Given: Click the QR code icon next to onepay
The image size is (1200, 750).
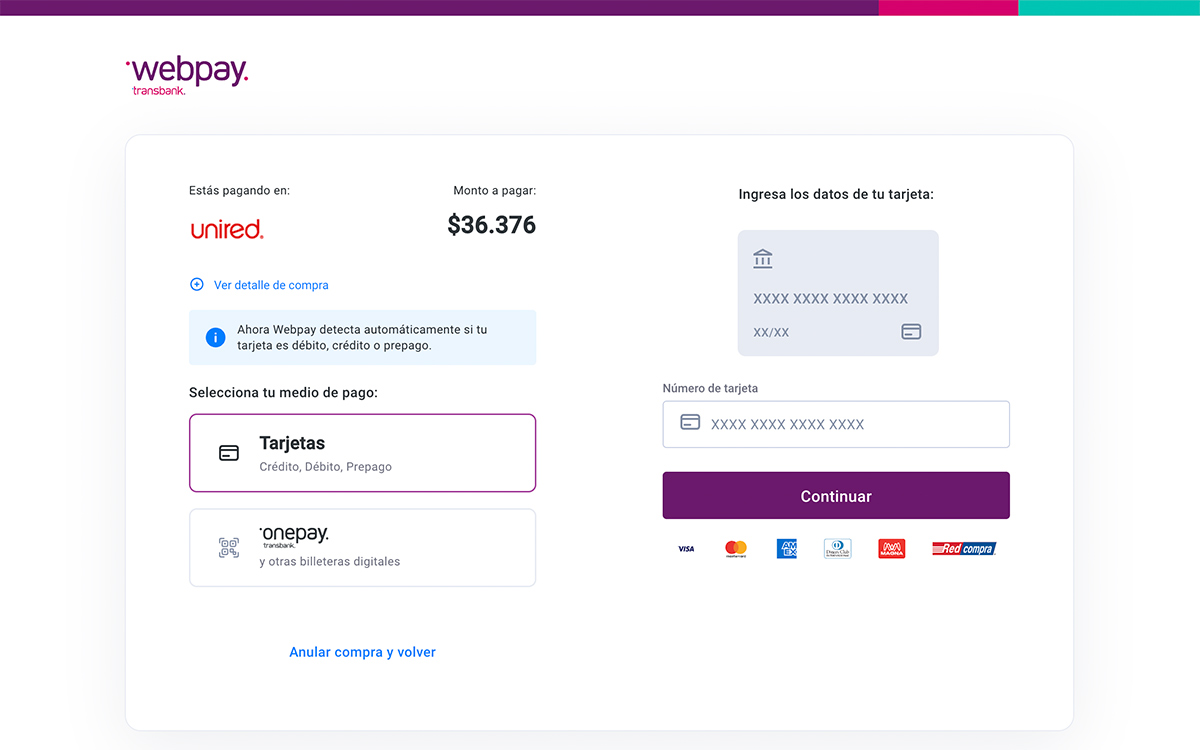Looking at the screenshot, I should pos(228,547).
